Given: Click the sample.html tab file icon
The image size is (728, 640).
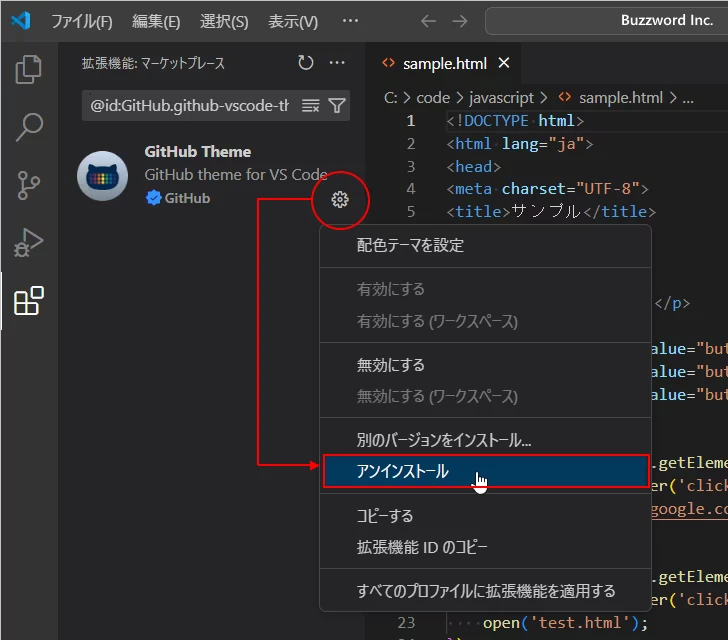Looking at the screenshot, I should tap(388, 63).
